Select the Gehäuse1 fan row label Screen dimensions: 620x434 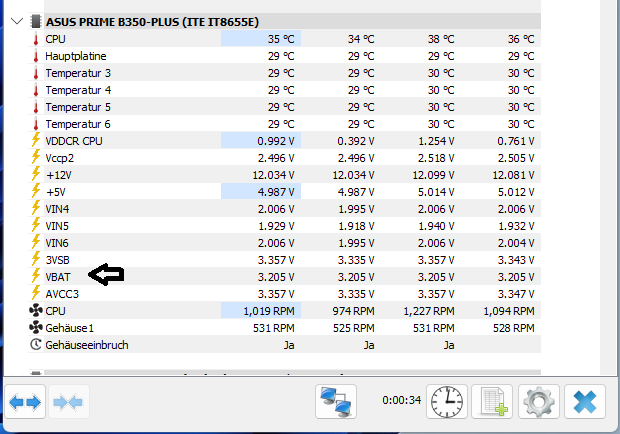[x=70, y=328]
